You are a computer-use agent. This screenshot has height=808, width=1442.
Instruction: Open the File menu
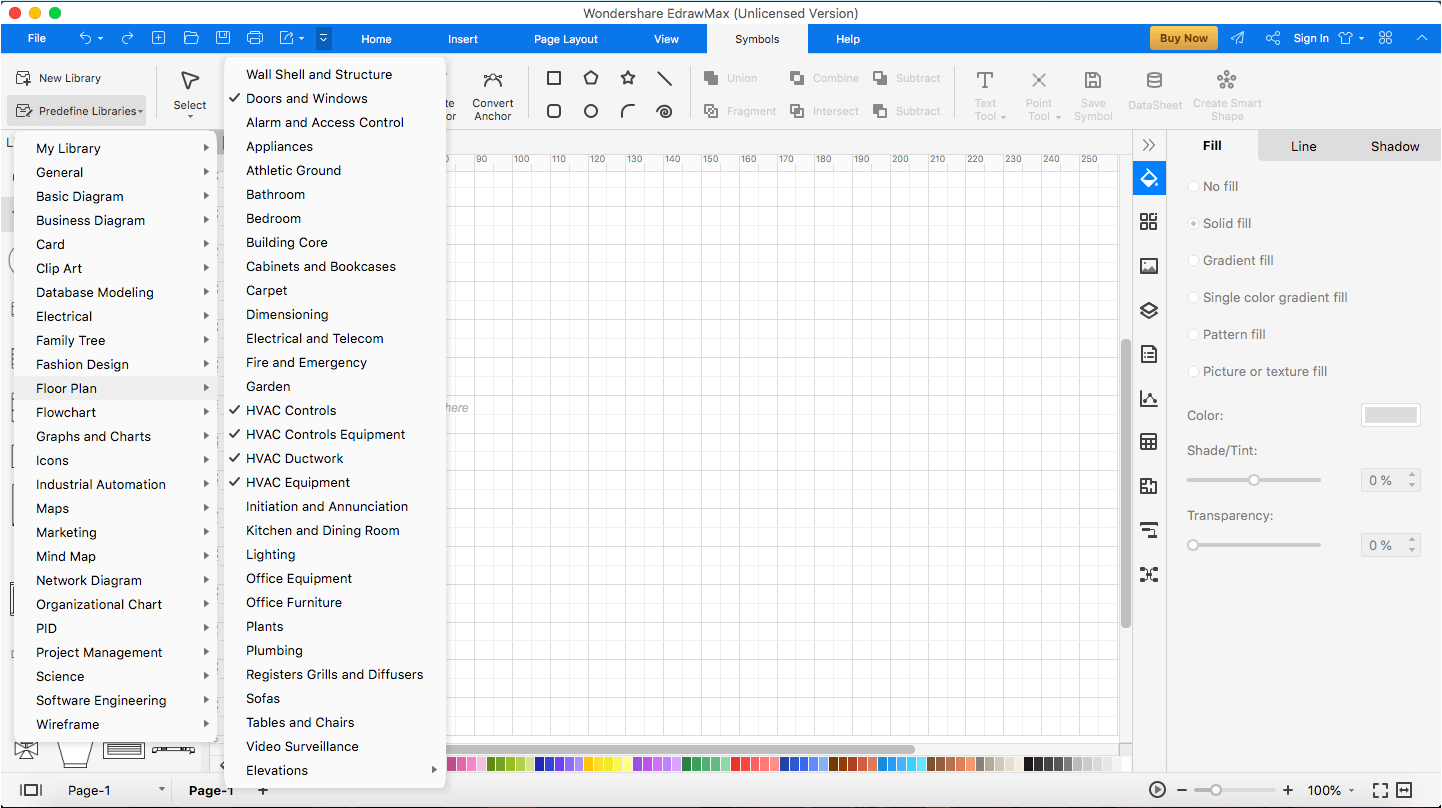click(x=37, y=39)
